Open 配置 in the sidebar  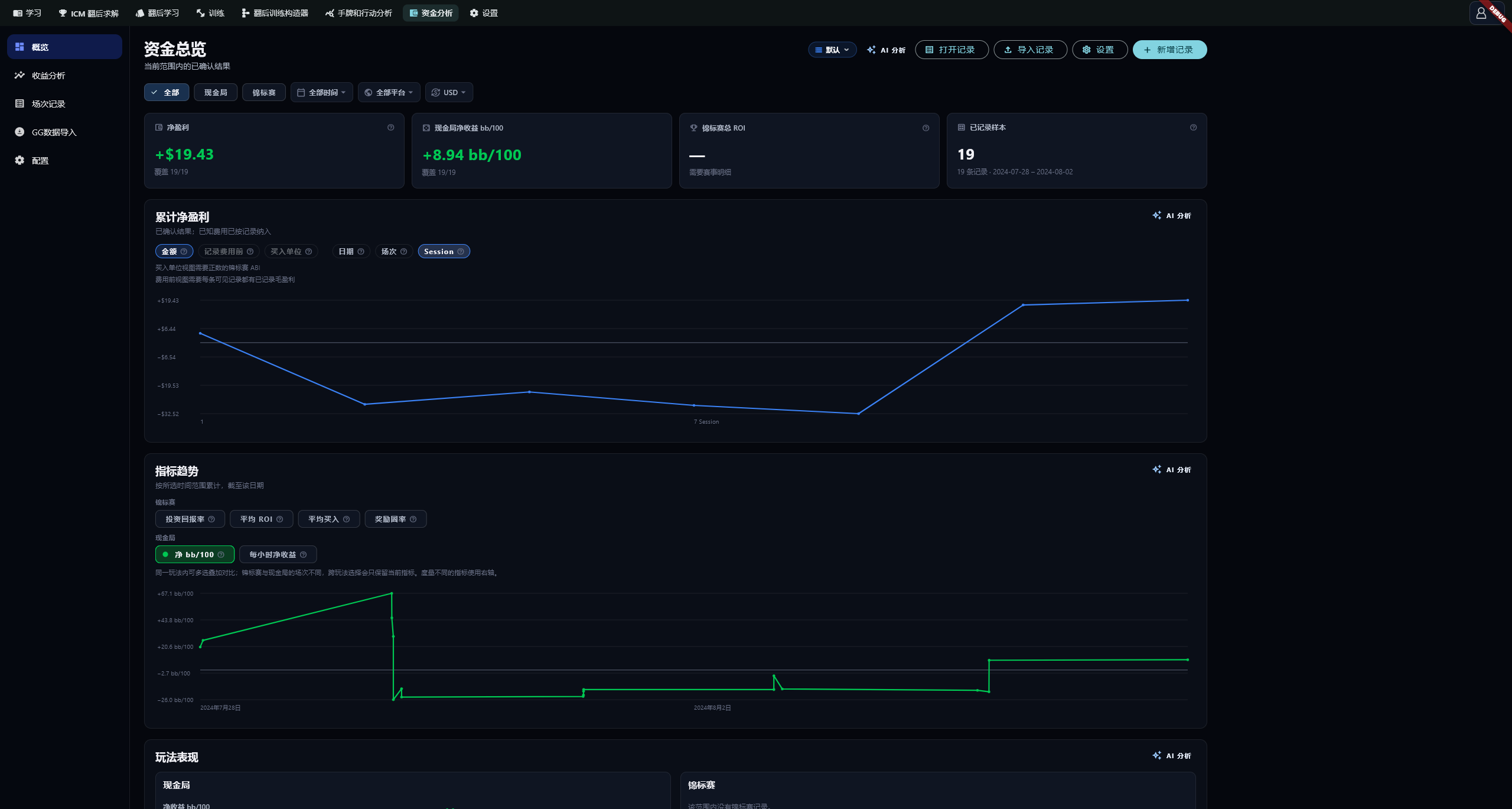click(x=64, y=160)
